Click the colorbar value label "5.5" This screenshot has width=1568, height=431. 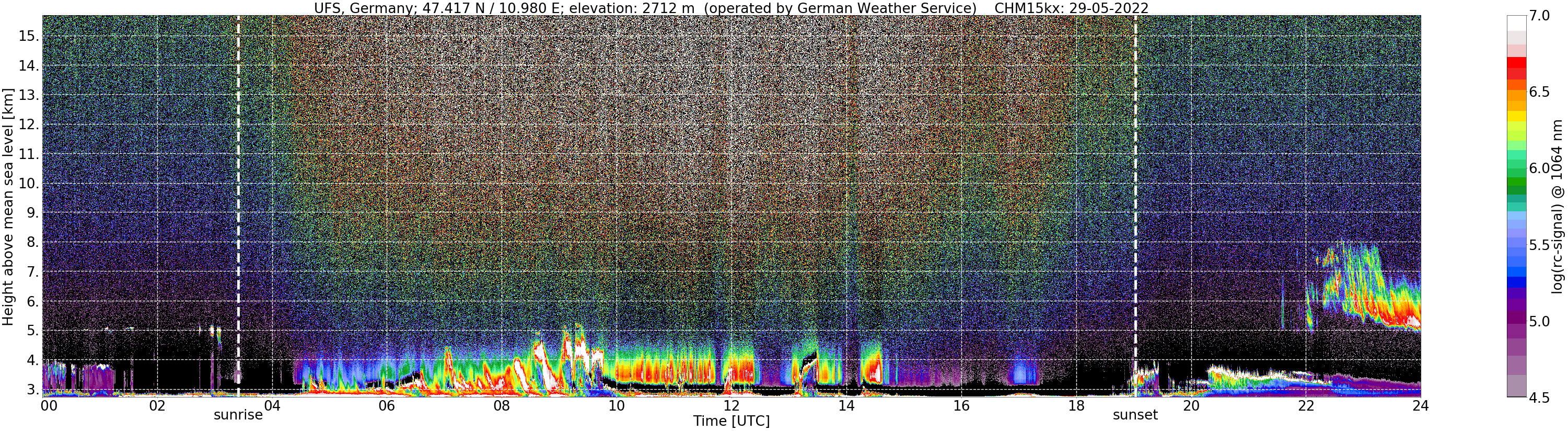pyautogui.click(x=1539, y=245)
